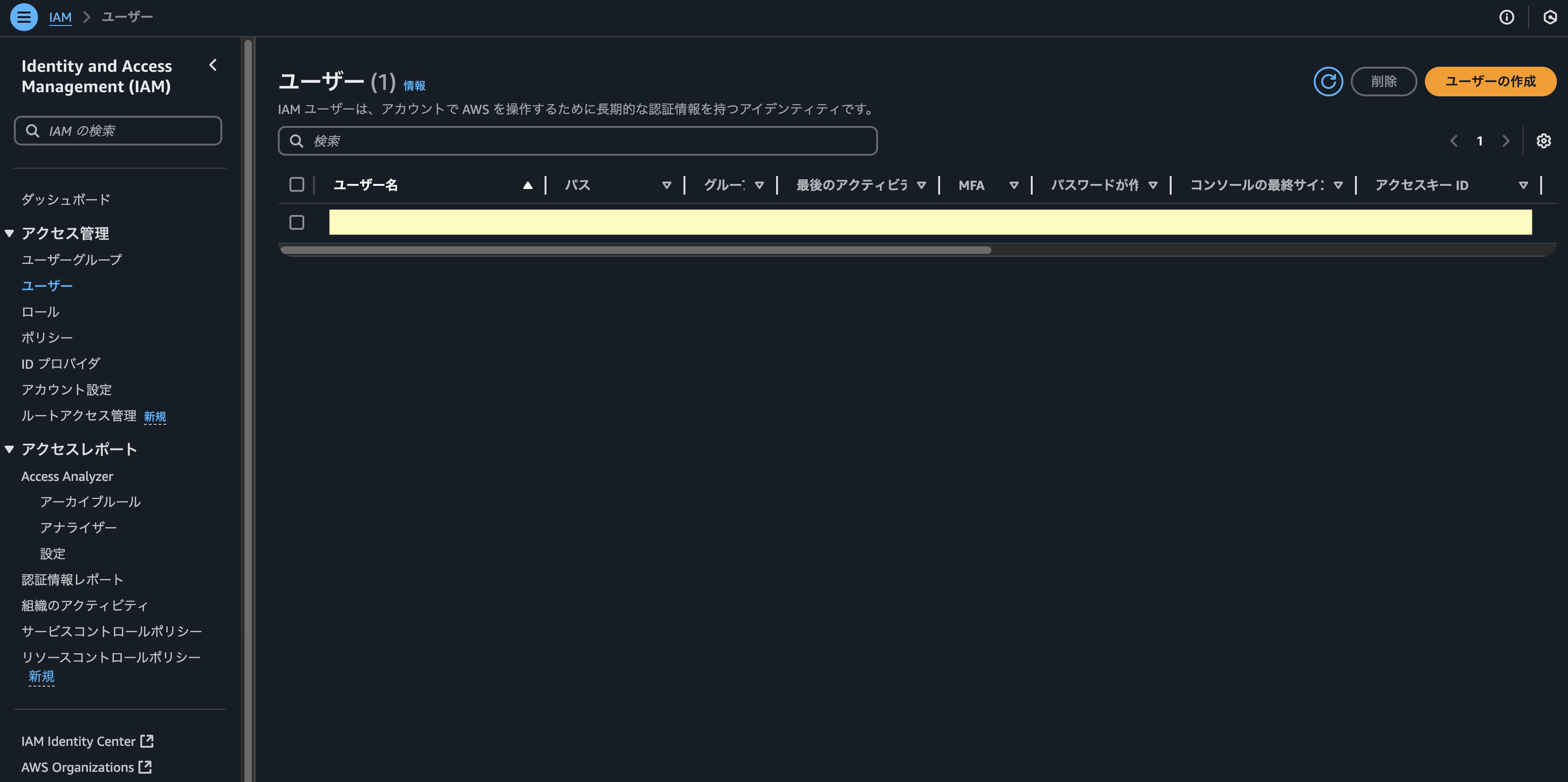1568x782 pixels.
Task: Click the 削除 button
Action: click(1384, 82)
